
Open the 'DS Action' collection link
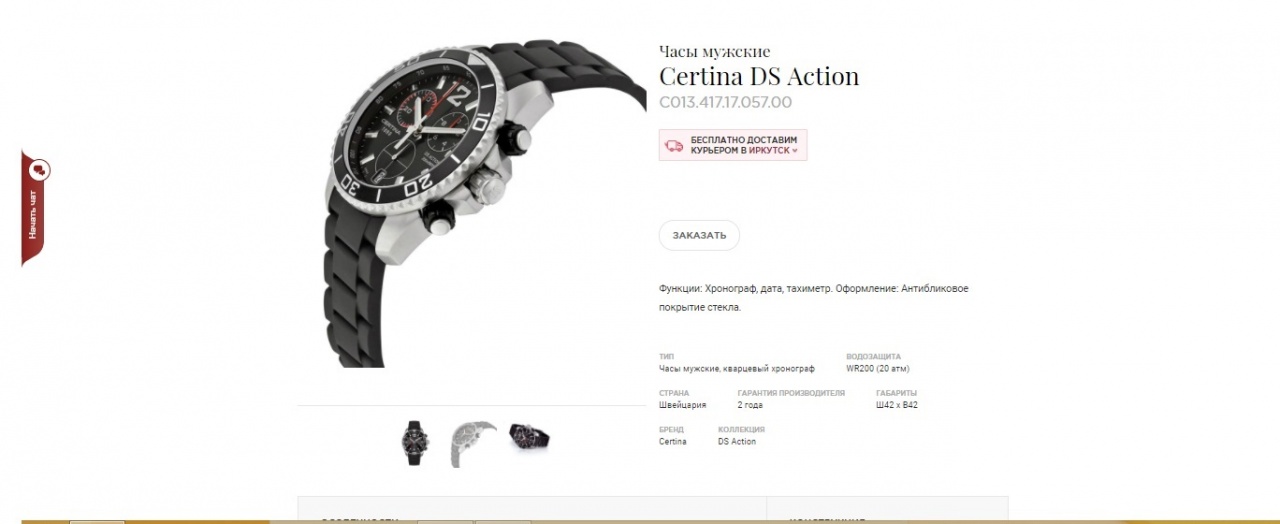pyautogui.click(x=737, y=442)
